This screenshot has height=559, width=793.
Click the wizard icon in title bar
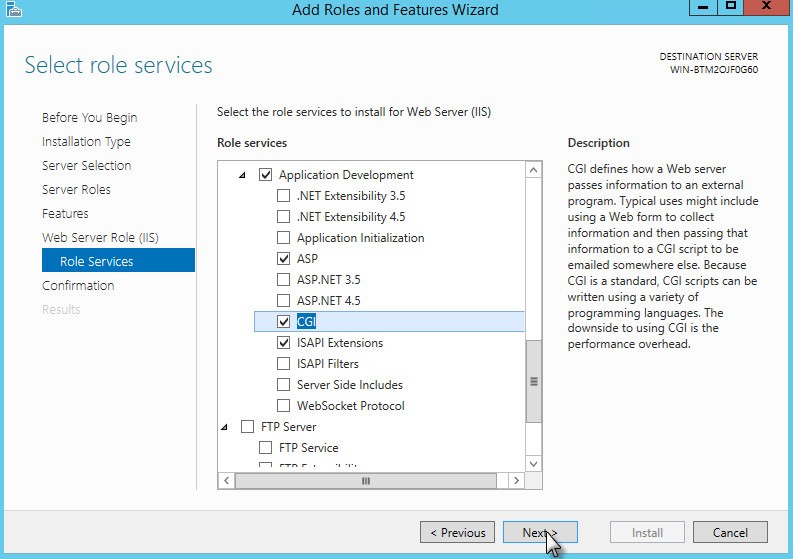[x=12, y=10]
